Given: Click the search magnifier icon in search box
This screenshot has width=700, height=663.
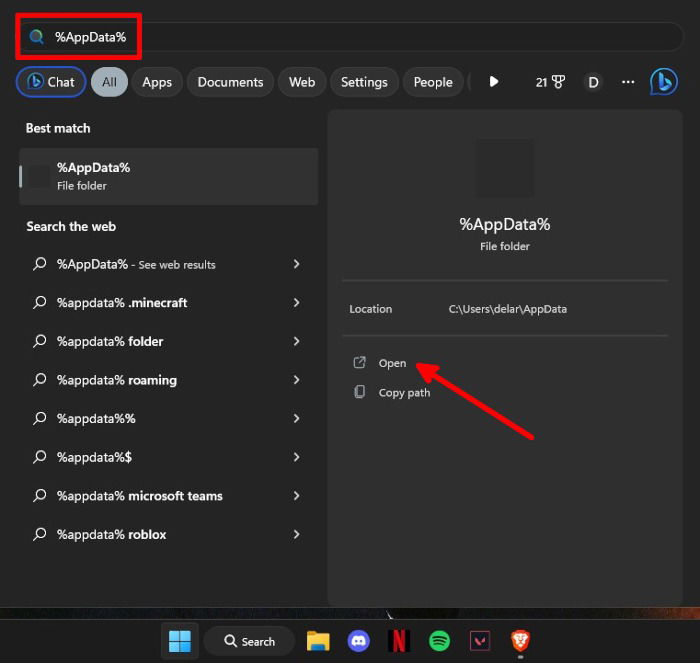Looking at the screenshot, I should pos(37,37).
